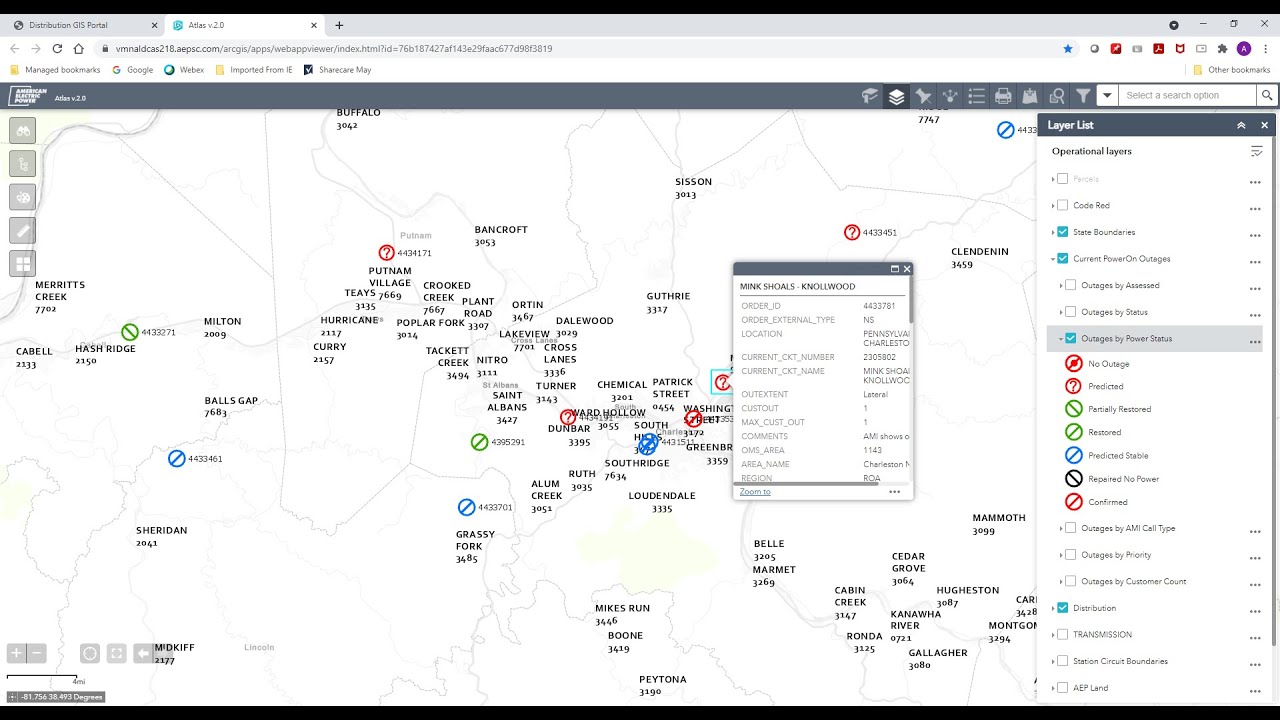
Task: Expand the Code Red layer arrow
Action: [1053, 205]
